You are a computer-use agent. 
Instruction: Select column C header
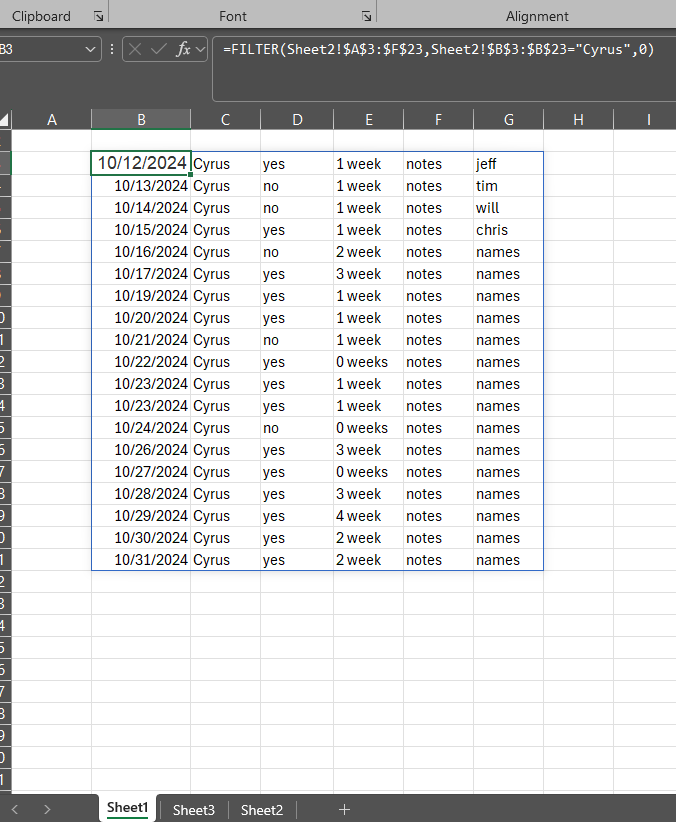point(226,120)
